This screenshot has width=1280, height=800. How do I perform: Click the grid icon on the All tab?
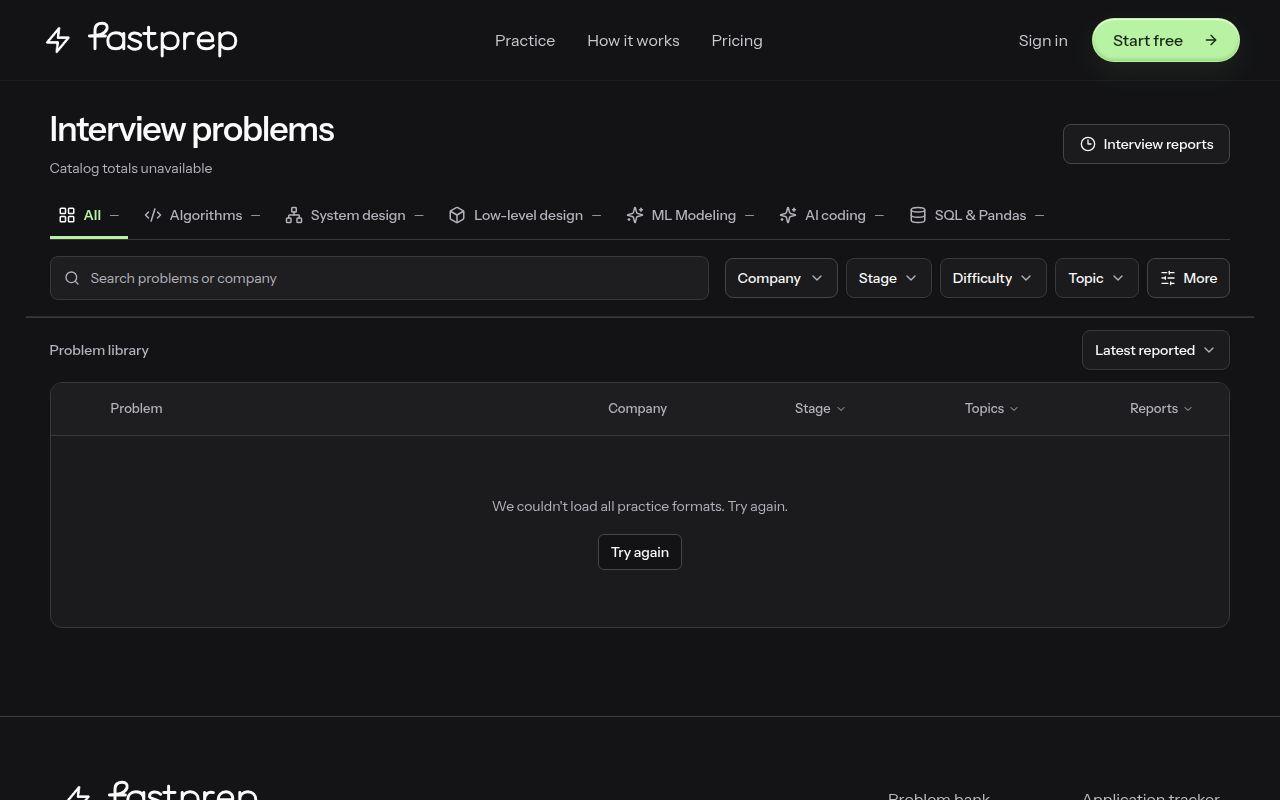pyautogui.click(x=67, y=215)
